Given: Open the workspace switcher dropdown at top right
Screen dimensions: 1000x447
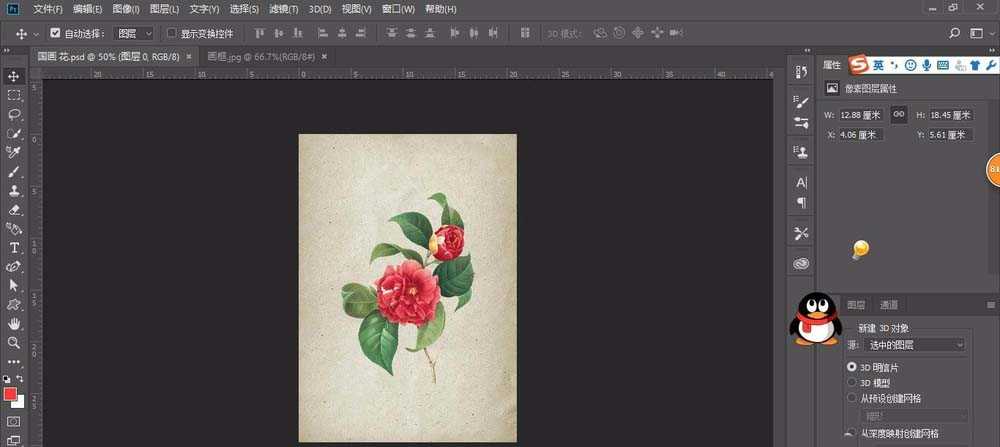Looking at the screenshot, I should coord(979,33).
